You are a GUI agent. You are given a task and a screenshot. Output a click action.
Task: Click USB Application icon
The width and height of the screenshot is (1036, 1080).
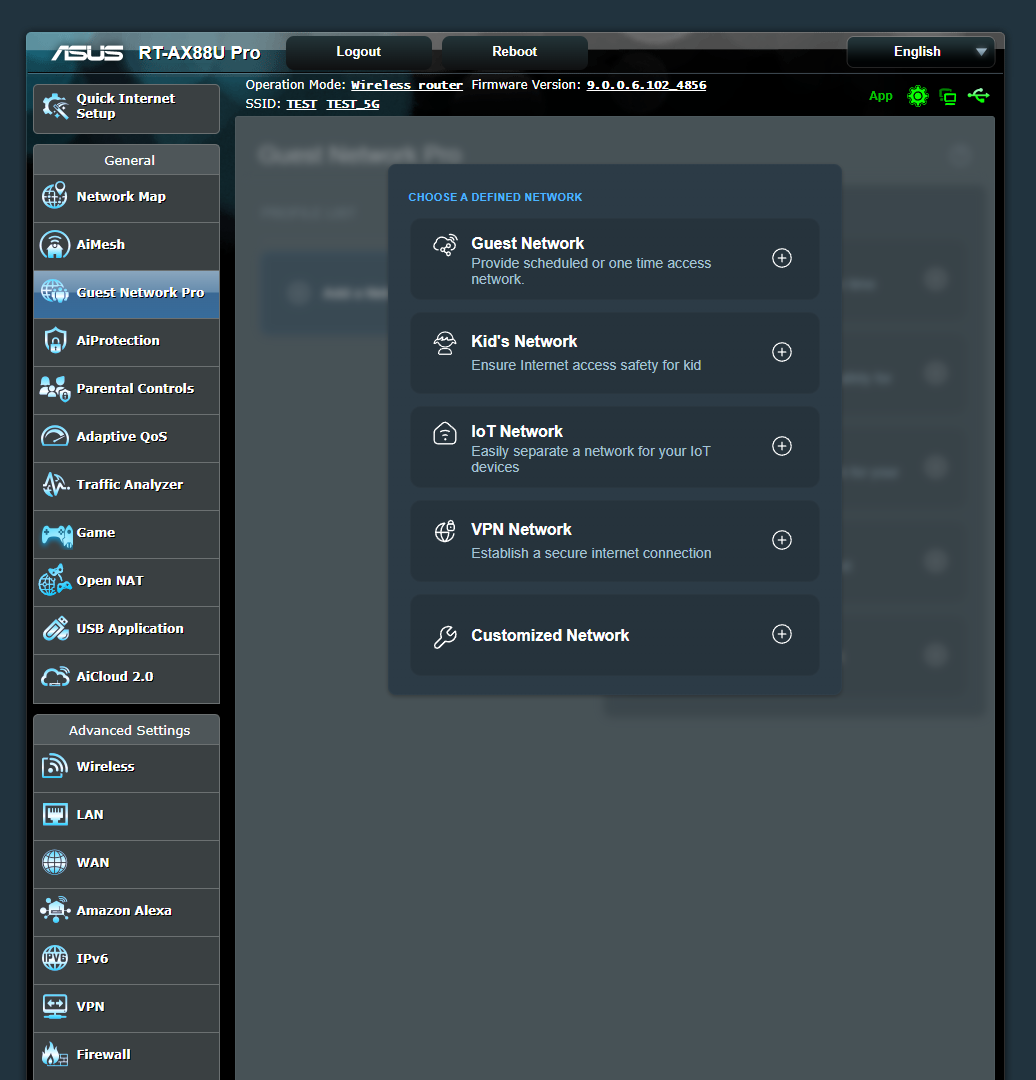55,628
